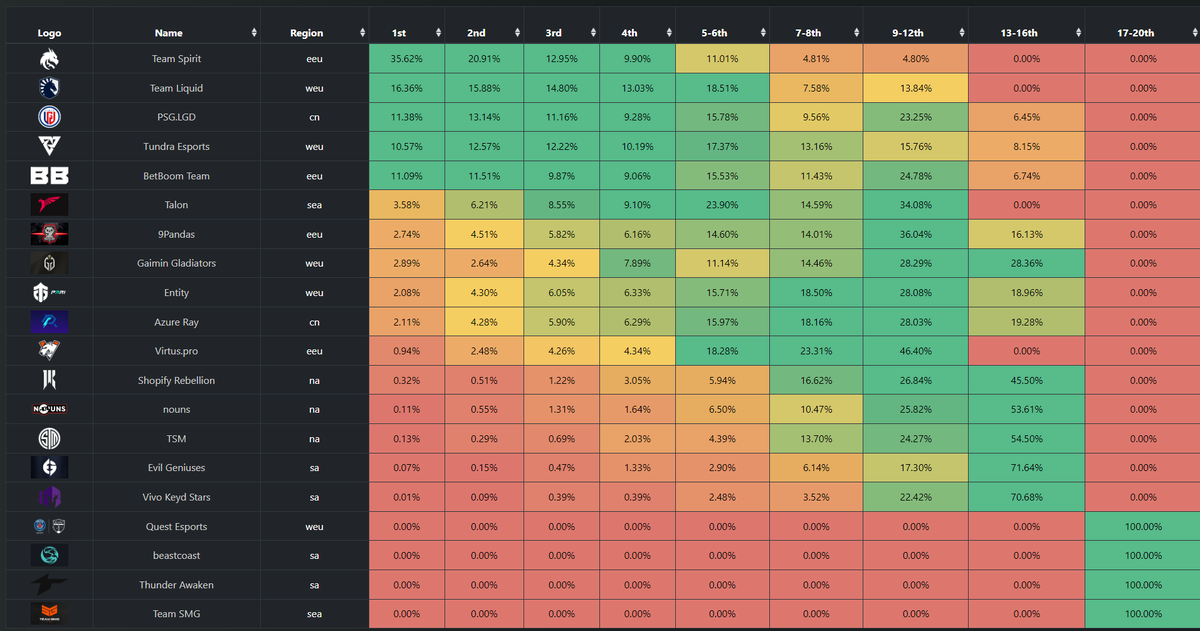Click the Team Liquid horse logo
Viewport: 1200px width, 631px height.
click(x=49, y=88)
